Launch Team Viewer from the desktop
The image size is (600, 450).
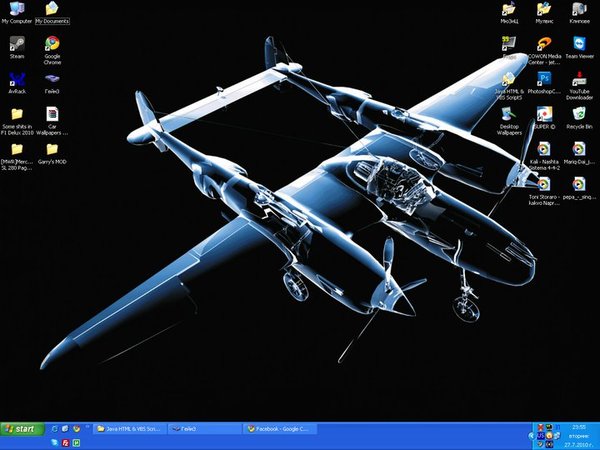pos(579,47)
